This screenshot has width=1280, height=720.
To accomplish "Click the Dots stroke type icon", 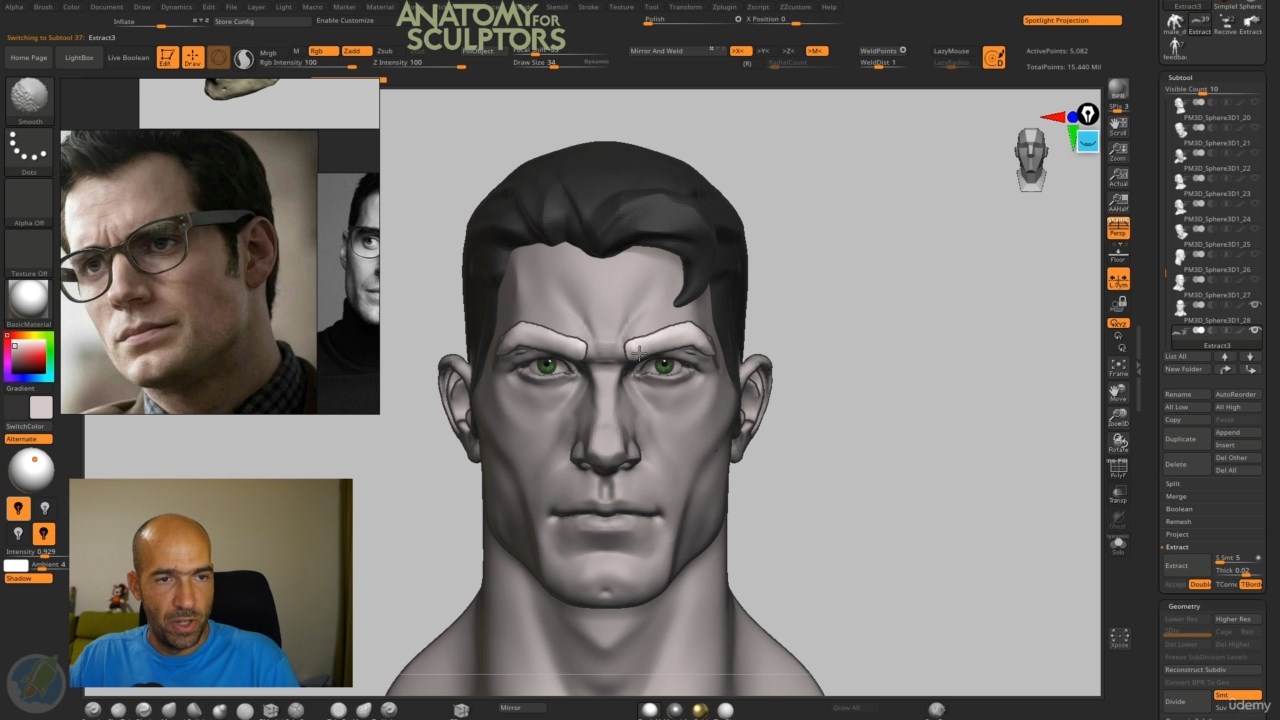I will click(x=29, y=150).
